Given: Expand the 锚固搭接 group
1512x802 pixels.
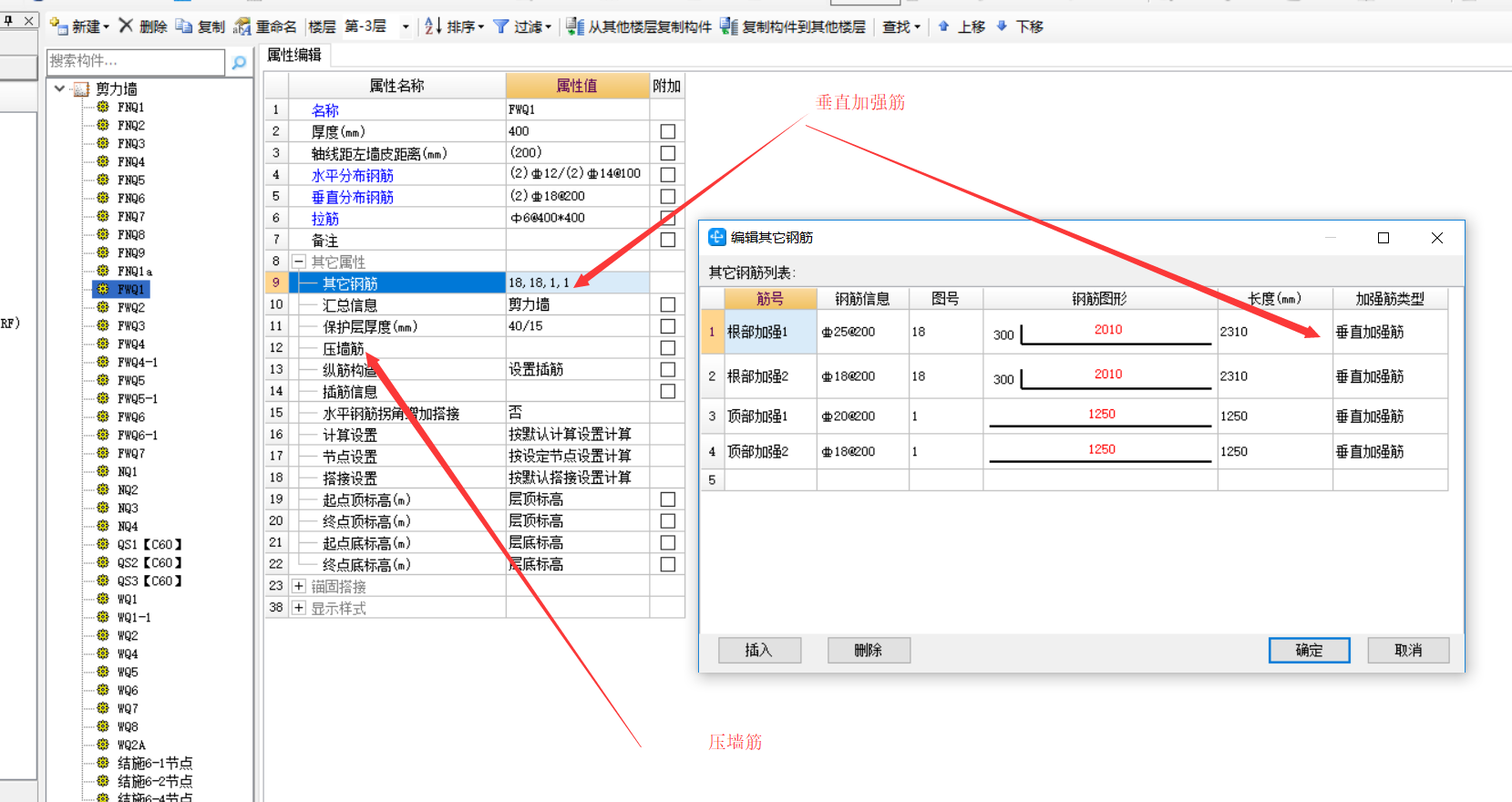Looking at the screenshot, I should (298, 586).
